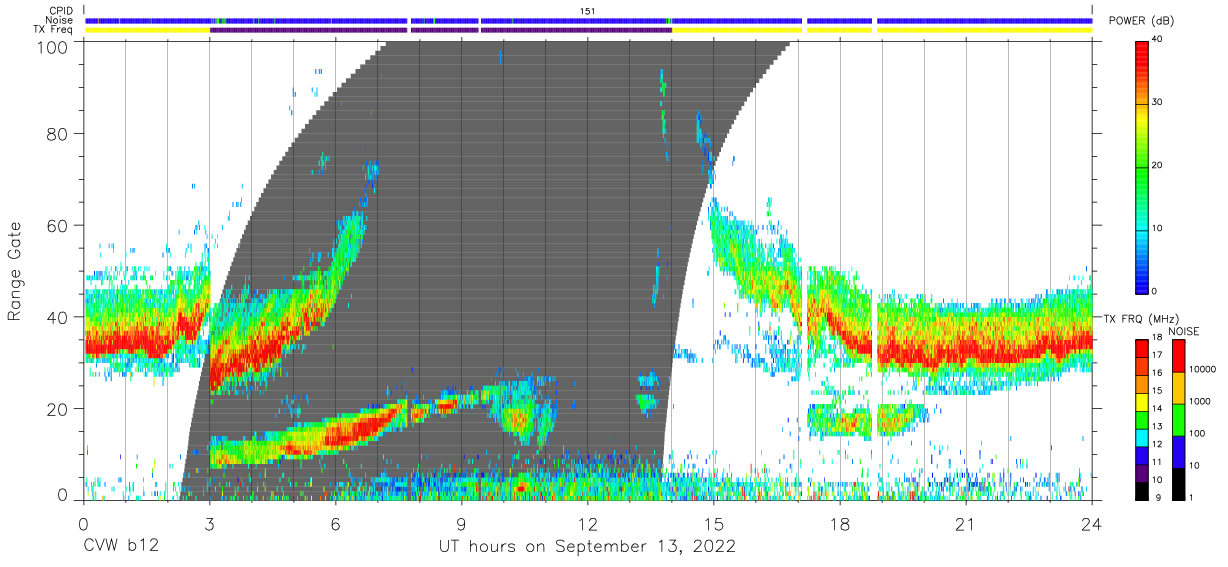Click the blue swatch of NOISE legend
Viewport: 1228px width, 567px height.
point(1179,451)
